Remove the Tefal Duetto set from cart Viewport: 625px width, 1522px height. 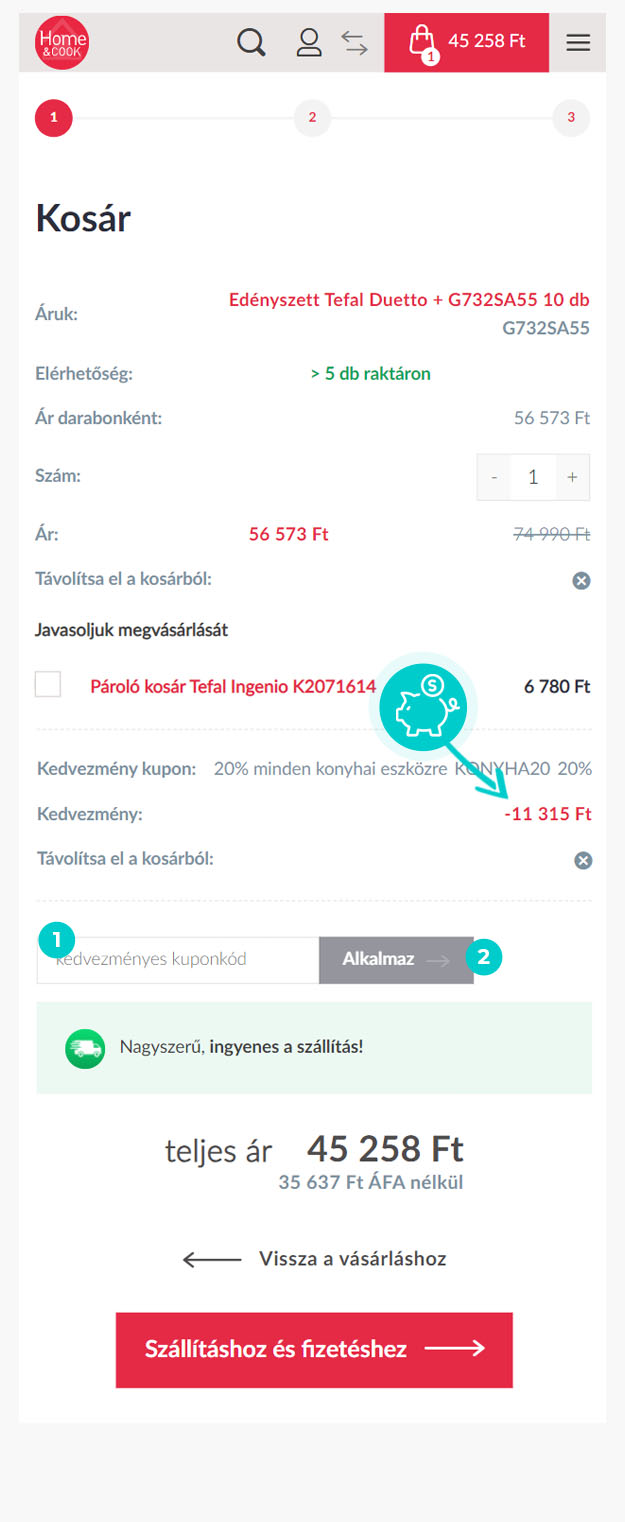pyautogui.click(x=581, y=580)
